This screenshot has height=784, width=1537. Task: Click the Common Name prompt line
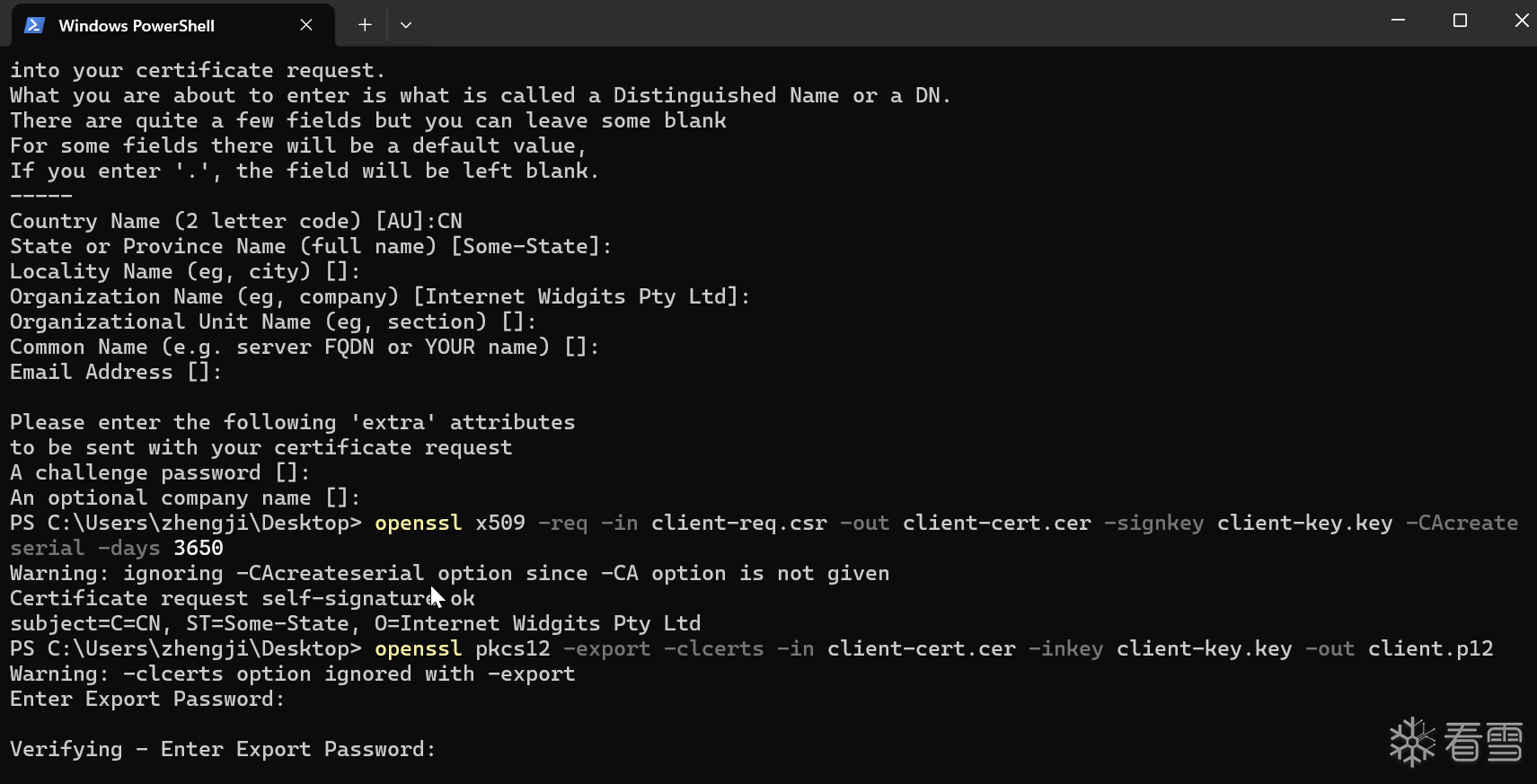304,347
